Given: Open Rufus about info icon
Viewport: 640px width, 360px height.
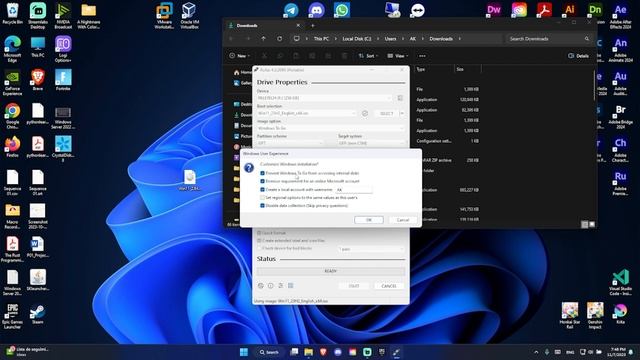Looking at the screenshot, I should (271, 286).
